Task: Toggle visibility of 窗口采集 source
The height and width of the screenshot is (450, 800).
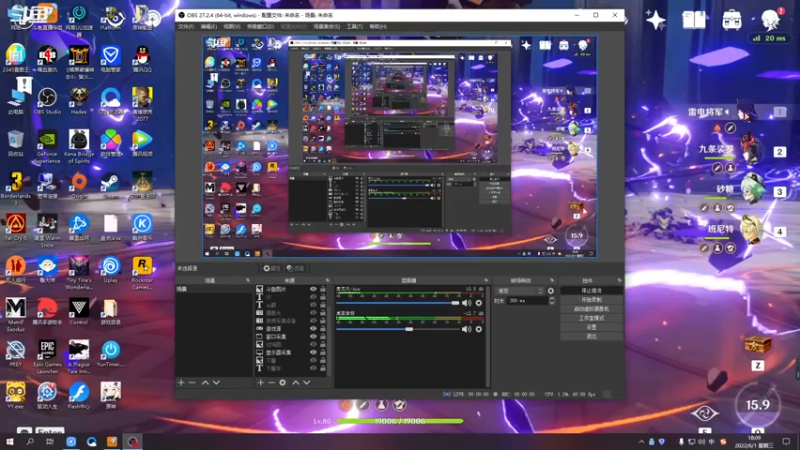Action: [313, 337]
